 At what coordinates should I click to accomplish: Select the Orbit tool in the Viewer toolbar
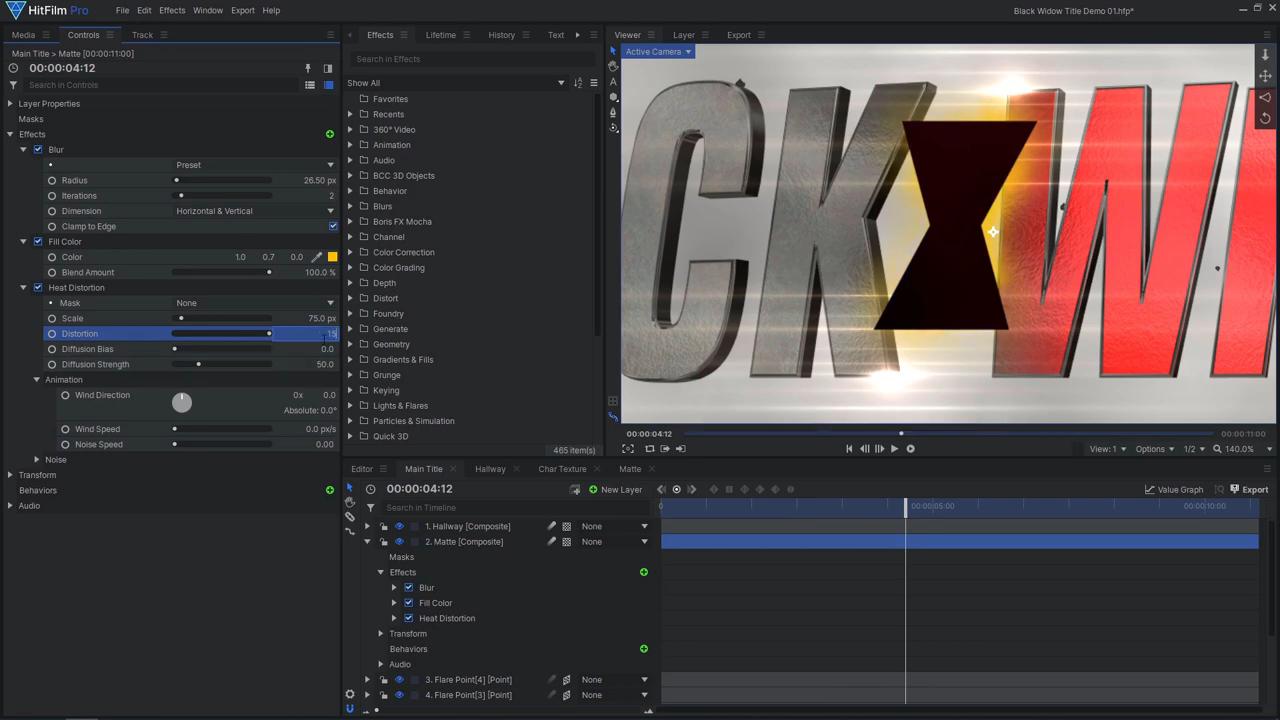[613, 128]
